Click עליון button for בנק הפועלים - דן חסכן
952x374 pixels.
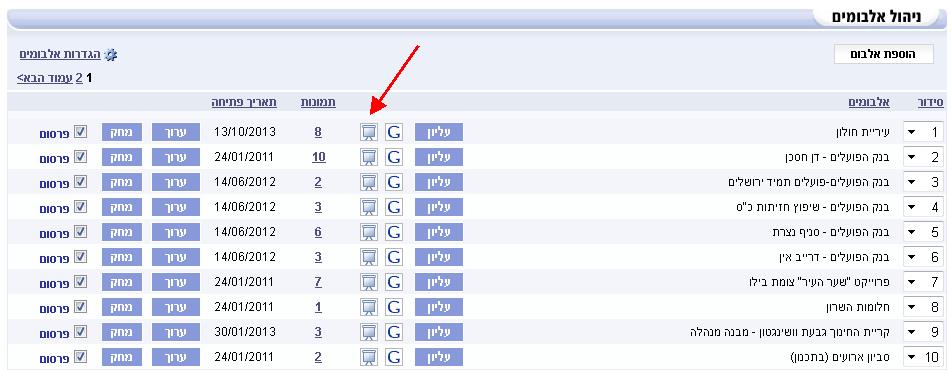point(439,157)
